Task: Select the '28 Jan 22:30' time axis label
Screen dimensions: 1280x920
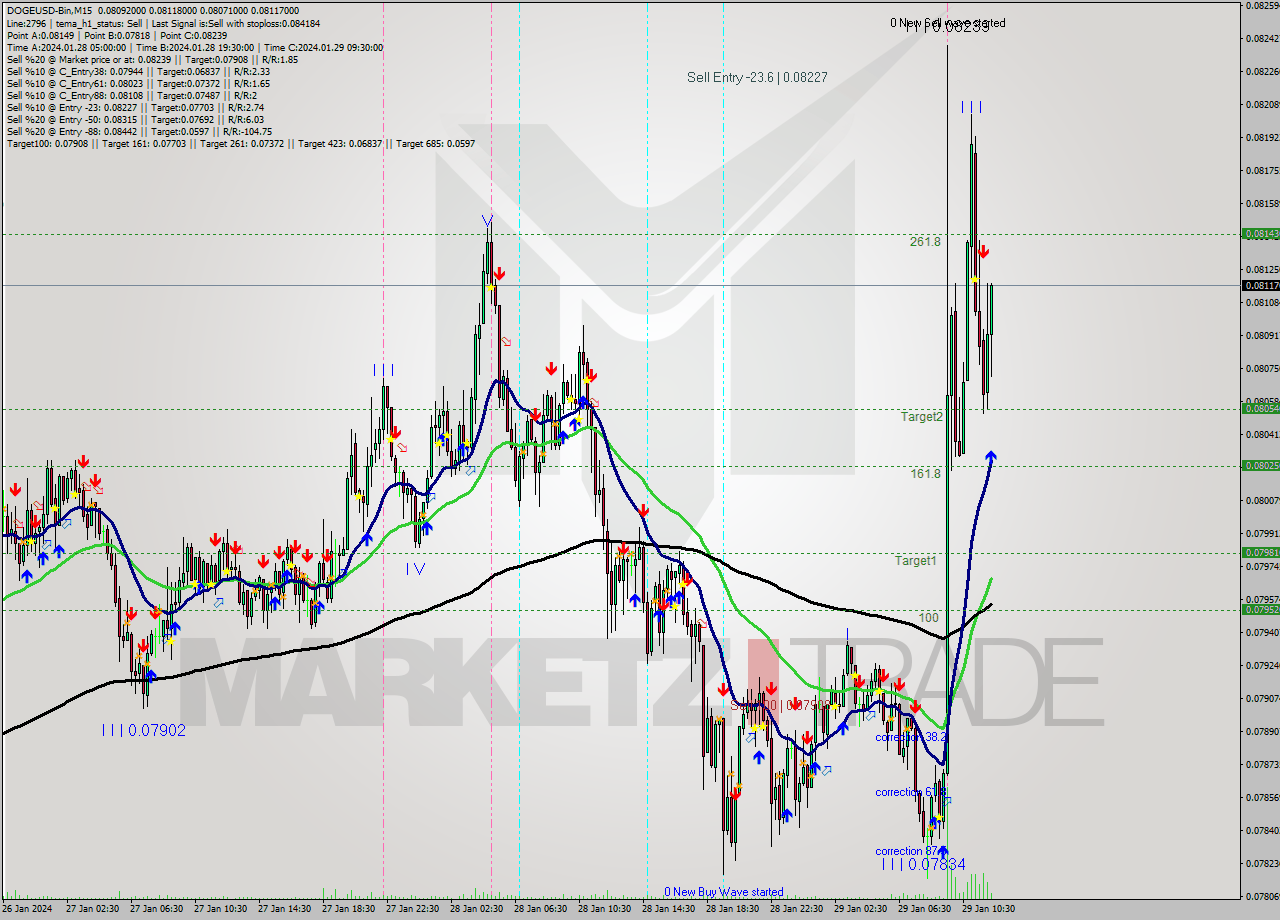Action: point(796,909)
